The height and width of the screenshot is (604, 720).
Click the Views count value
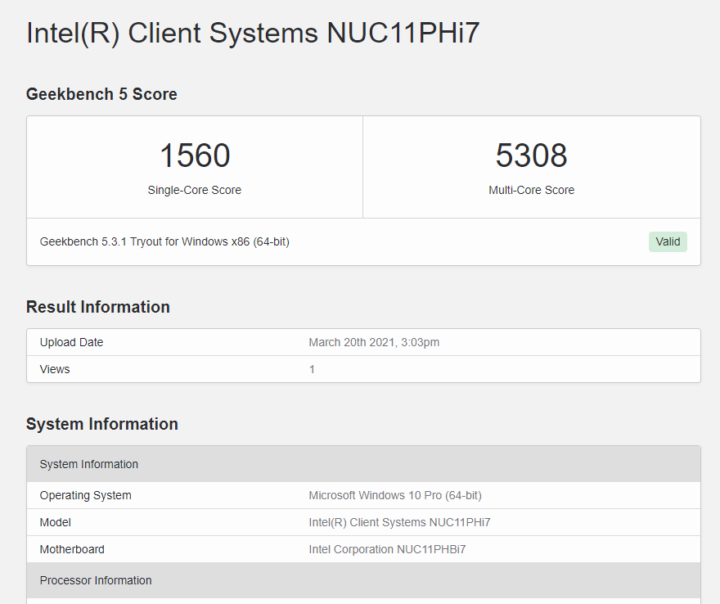tap(312, 369)
